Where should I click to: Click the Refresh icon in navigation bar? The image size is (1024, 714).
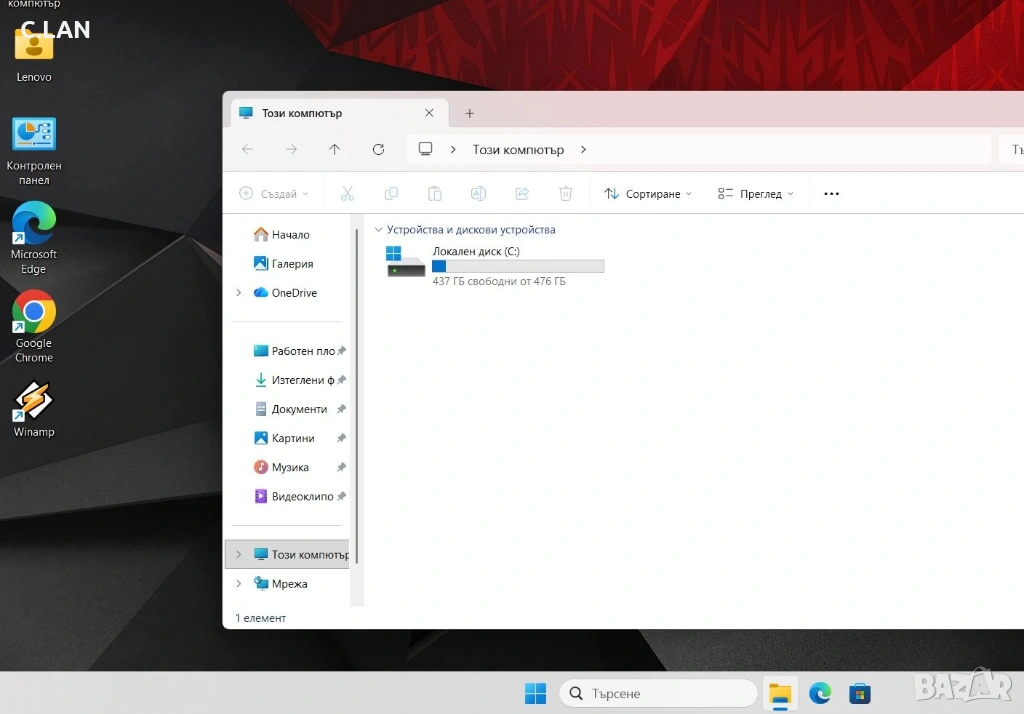point(378,149)
